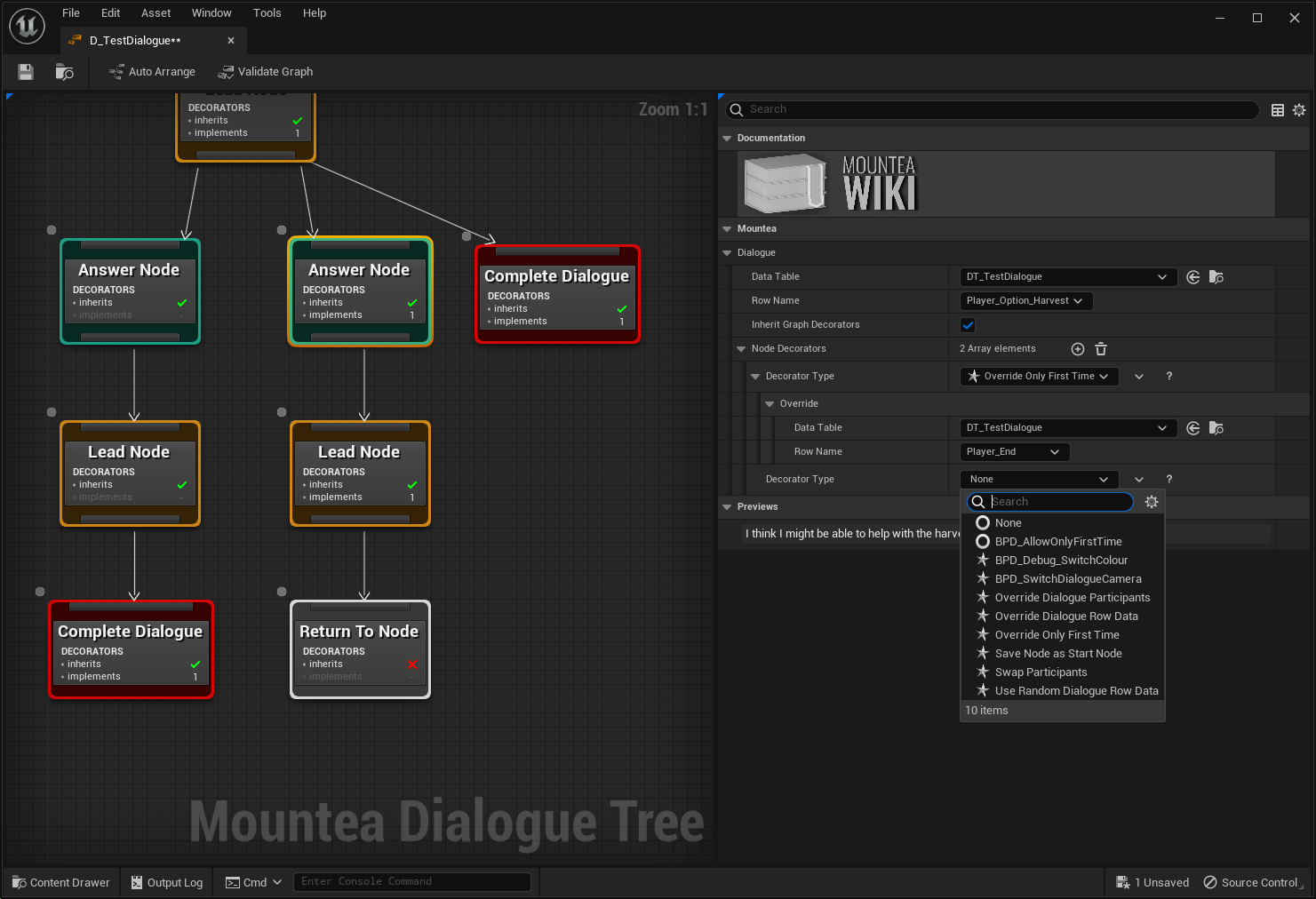Screen dimensions: 1316x899
Task: Click the add element icon for Node Decorators
Action: [x=1077, y=349]
